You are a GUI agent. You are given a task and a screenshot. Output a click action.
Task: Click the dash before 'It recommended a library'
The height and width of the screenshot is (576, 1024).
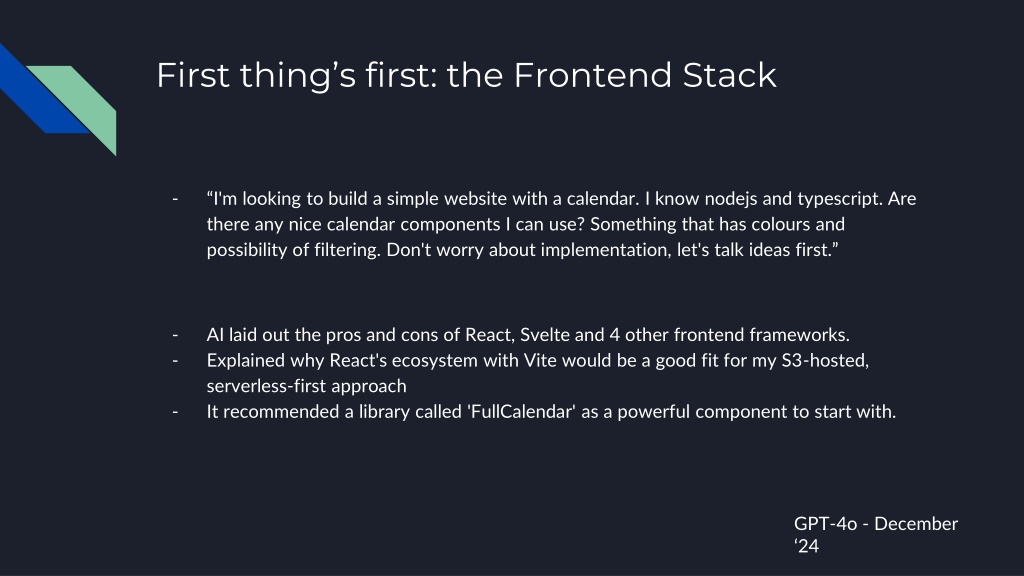tap(175, 412)
